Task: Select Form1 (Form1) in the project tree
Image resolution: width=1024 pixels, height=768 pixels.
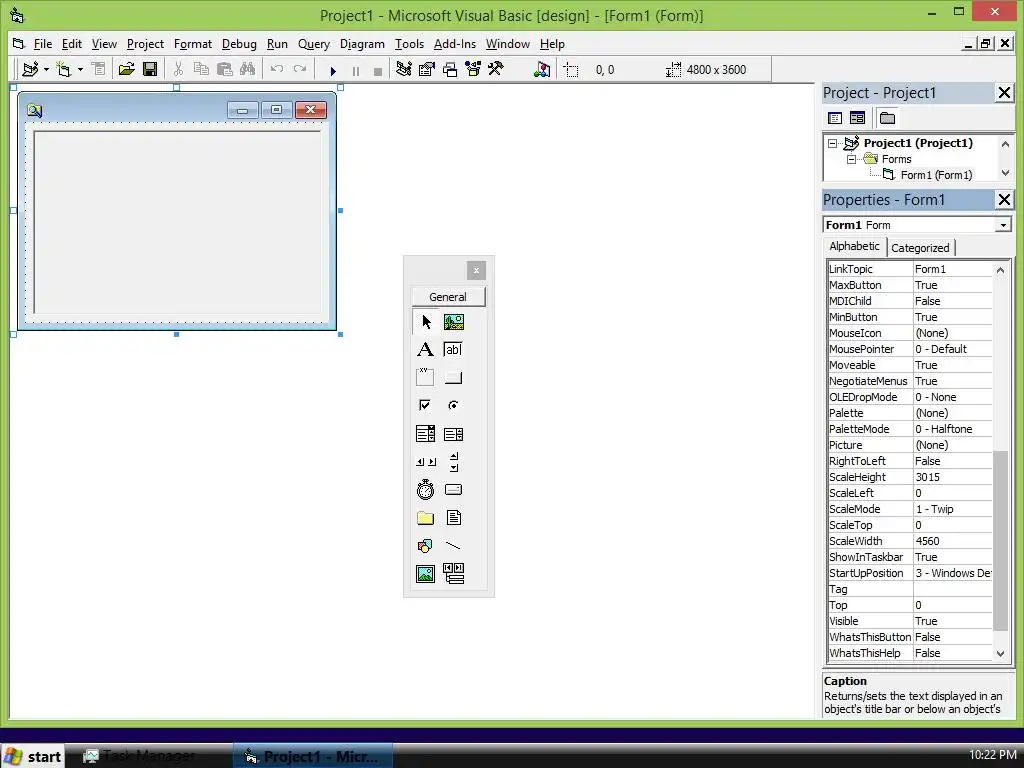Action: tap(936, 175)
